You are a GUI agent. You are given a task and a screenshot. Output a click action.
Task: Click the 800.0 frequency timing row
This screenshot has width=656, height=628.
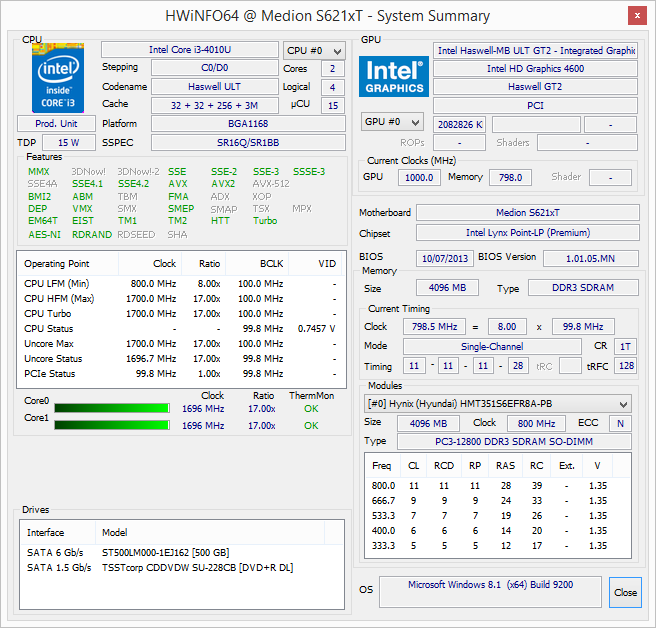497,486
